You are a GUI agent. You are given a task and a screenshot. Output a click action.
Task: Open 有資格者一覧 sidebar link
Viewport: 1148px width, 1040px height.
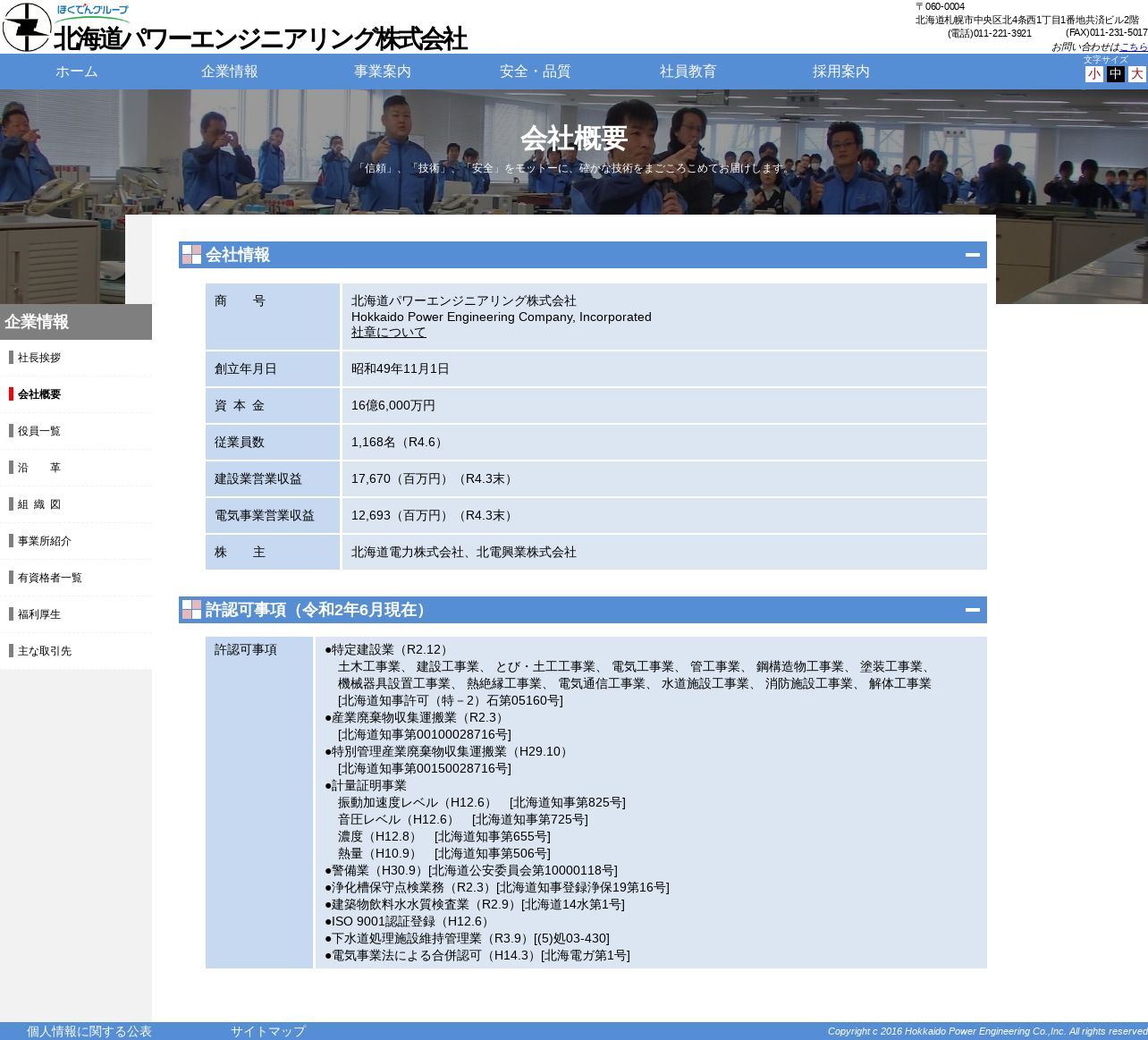(x=50, y=578)
